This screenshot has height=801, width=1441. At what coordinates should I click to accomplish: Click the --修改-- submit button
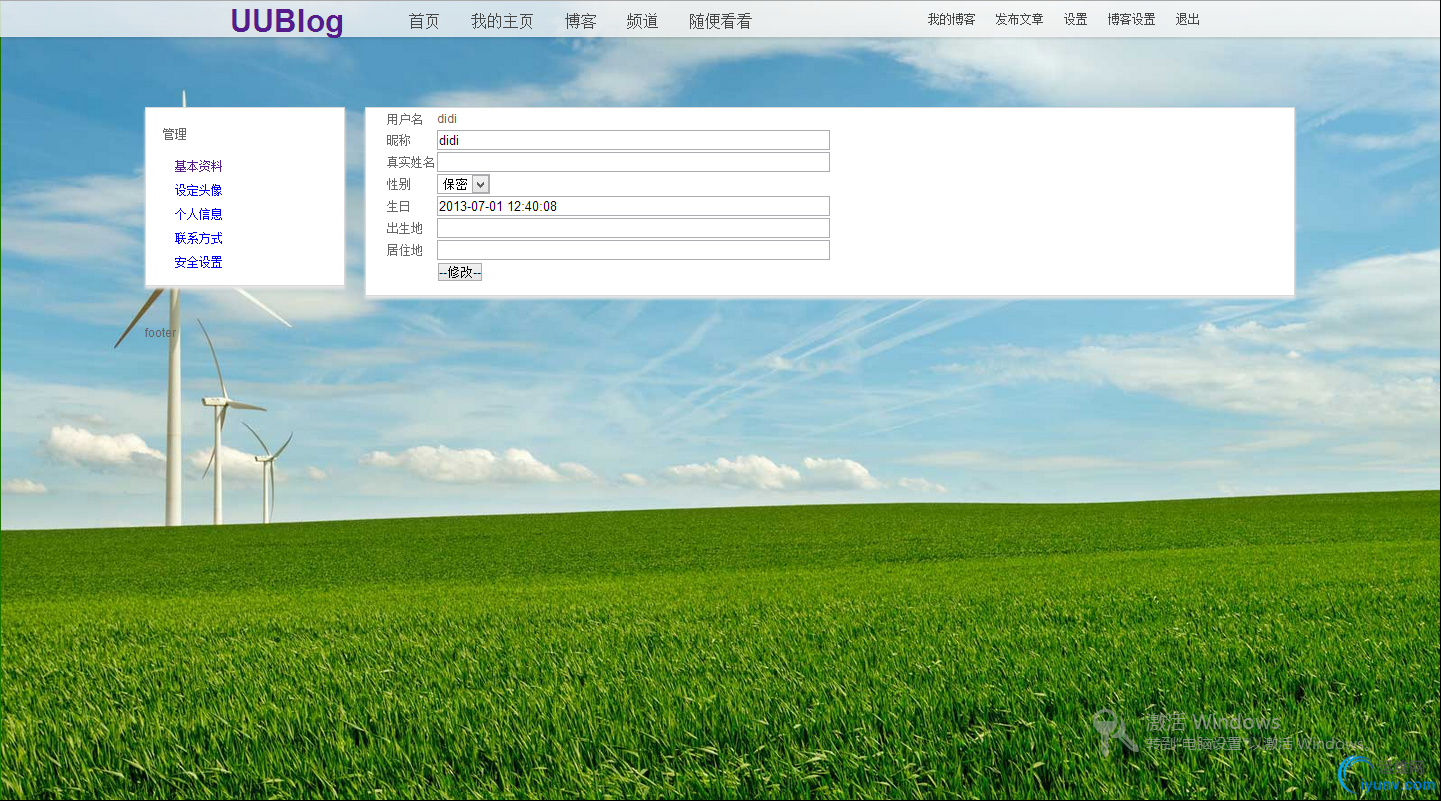tap(460, 272)
